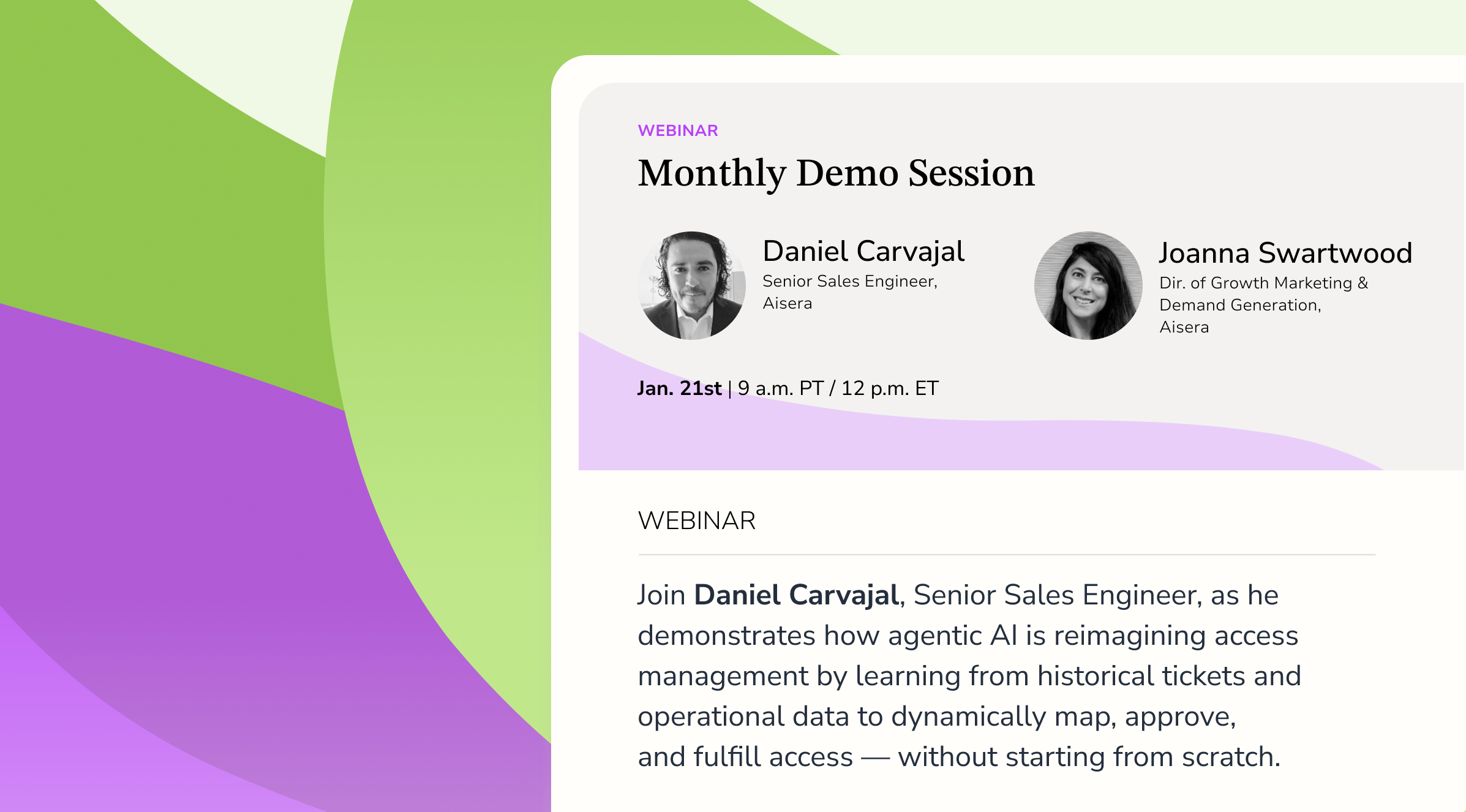This screenshot has height=812, width=1466.
Task: Click the words 'agentic AI' in paragraph
Action: coord(953,636)
